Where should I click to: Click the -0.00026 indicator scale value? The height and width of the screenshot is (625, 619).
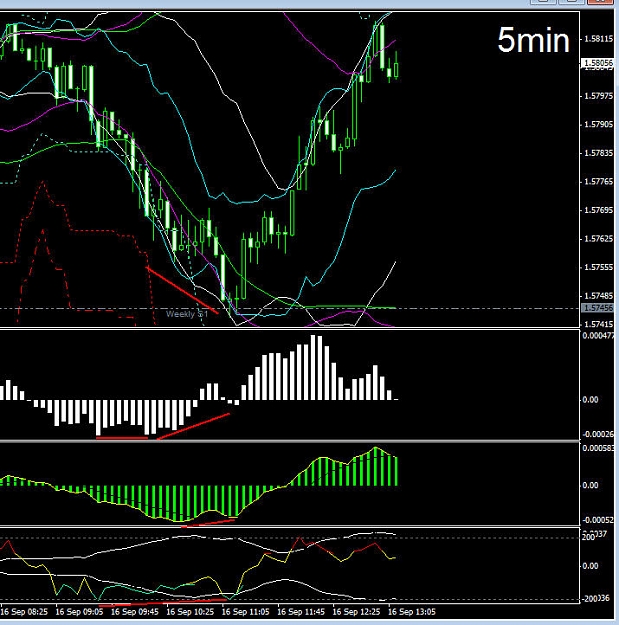click(598, 434)
